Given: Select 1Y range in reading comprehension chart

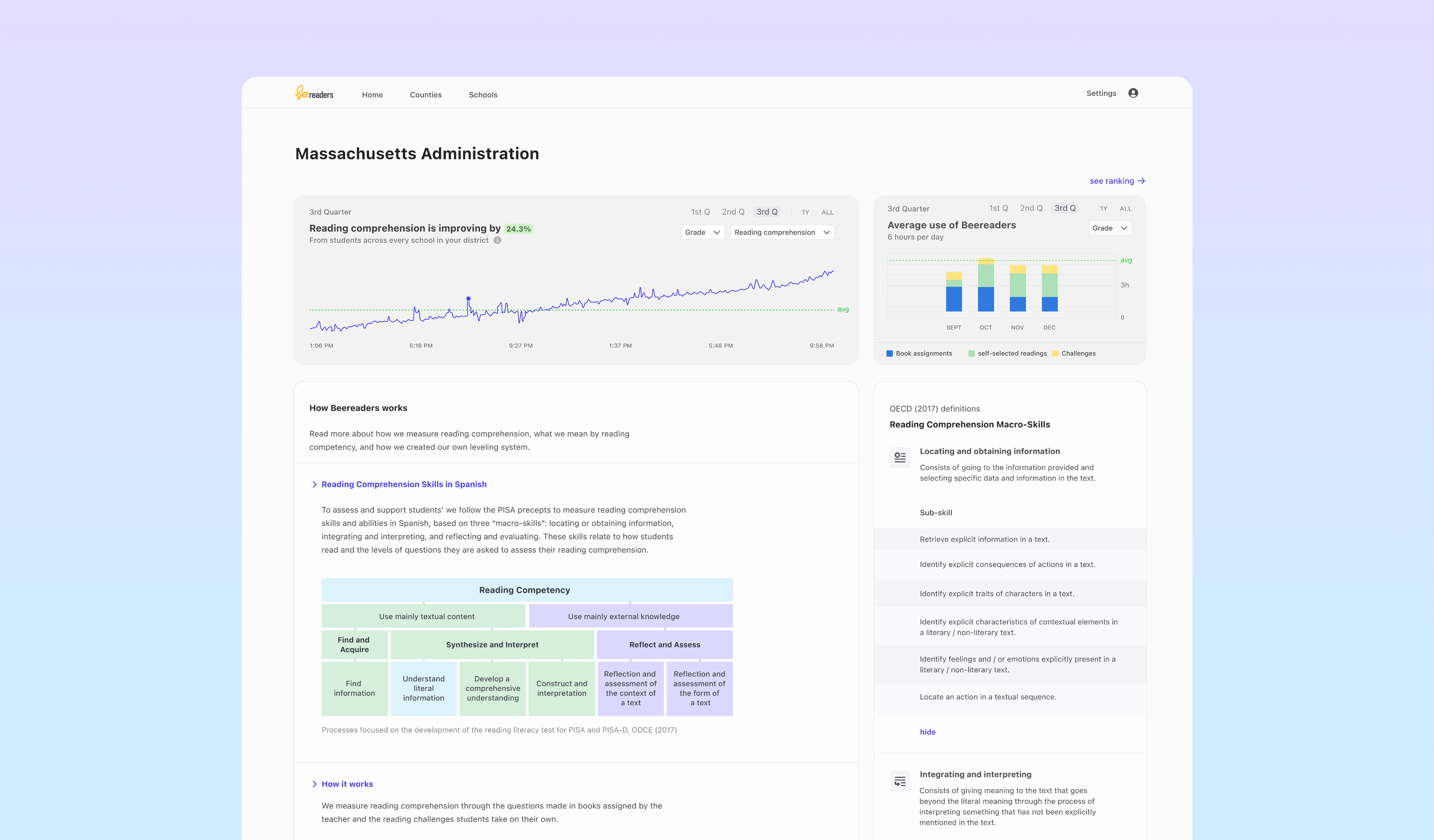Looking at the screenshot, I should coord(805,212).
